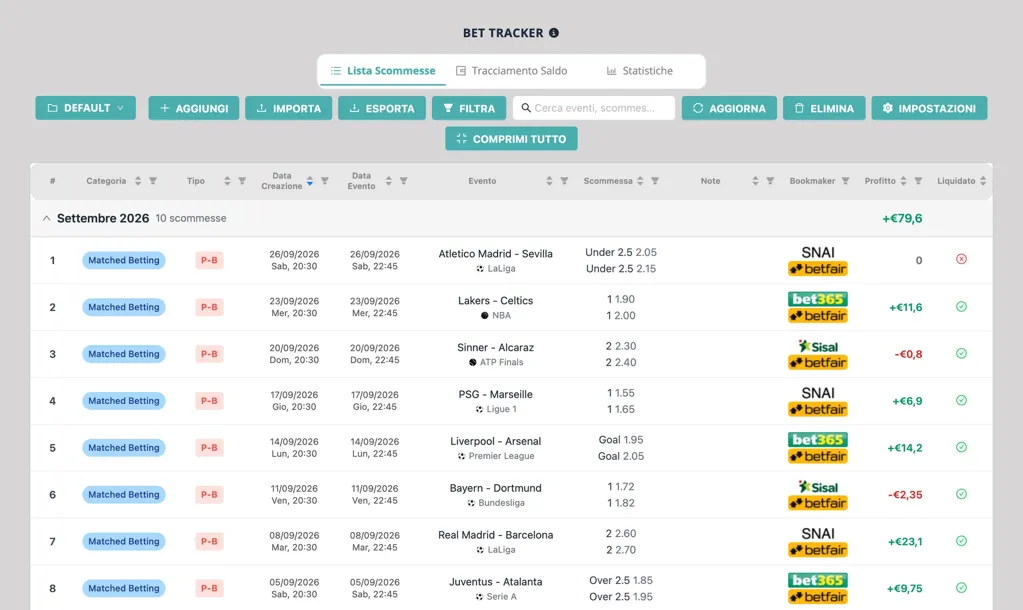The width and height of the screenshot is (1023, 610).
Task: Select the Sinner - Alcaraz event
Action: pyautogui.click(x=496, y=348)
